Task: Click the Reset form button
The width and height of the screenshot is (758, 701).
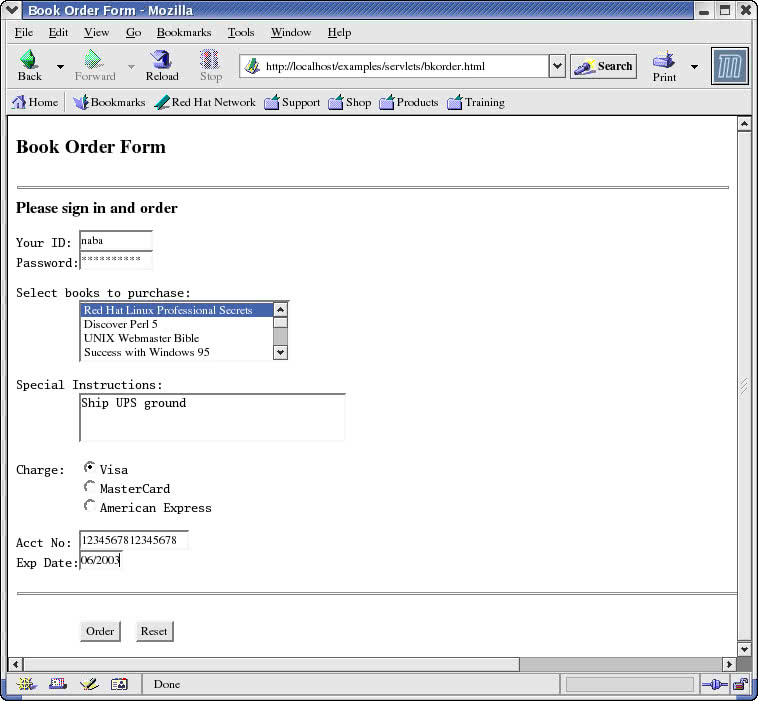Action: click(154, 631)
